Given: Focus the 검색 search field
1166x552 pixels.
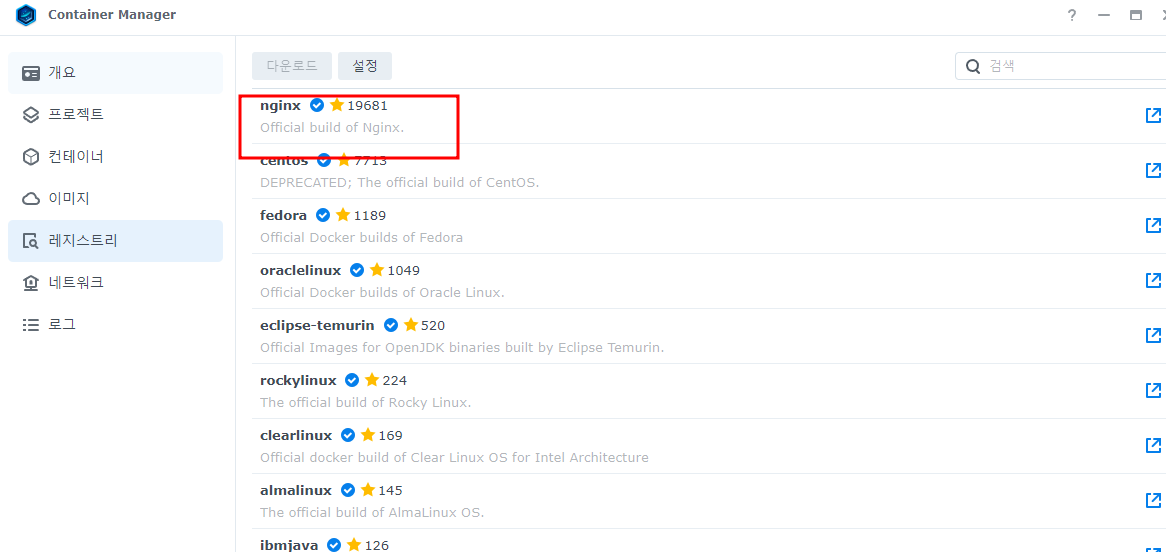Looking at the screenshot, I should (1060, 65).
